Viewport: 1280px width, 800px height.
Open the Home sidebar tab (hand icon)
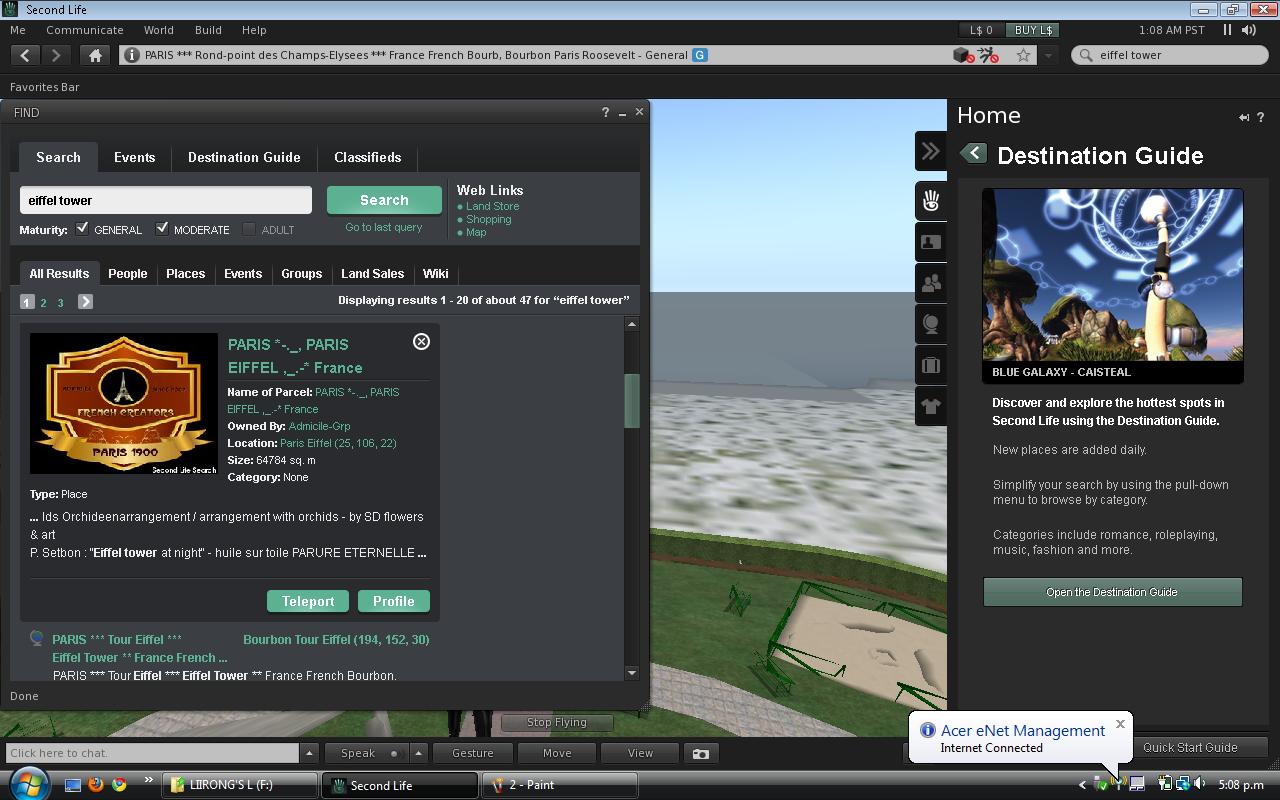pyautogui.click(x=930, y=201)
